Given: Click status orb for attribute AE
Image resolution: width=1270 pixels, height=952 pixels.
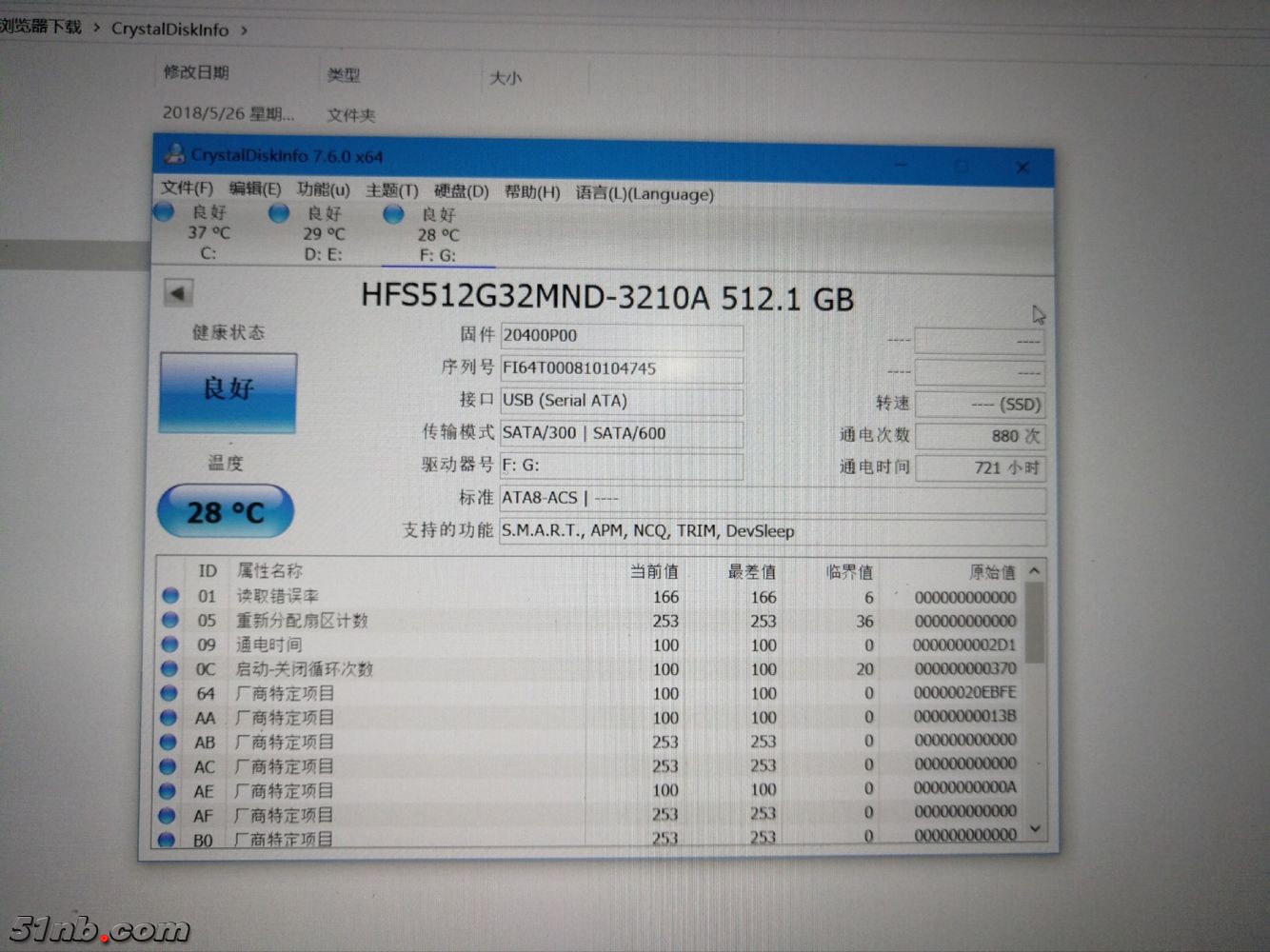Looking at the screenshot, I should (x=168, y=790).
